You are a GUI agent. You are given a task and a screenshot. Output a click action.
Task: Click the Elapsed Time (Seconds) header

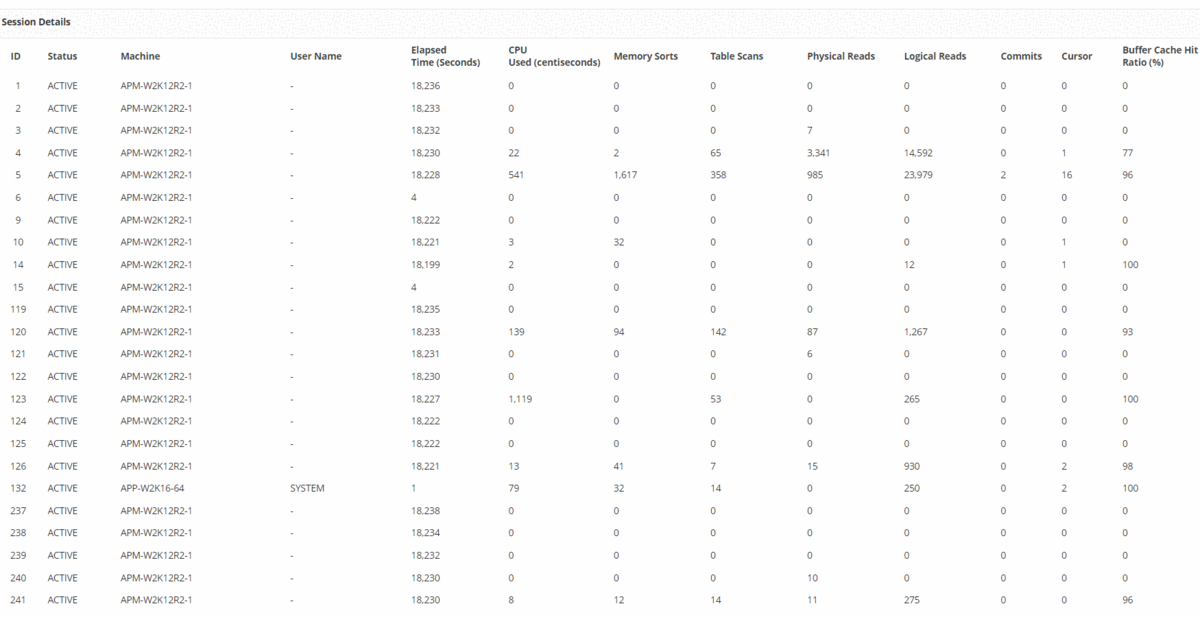click(x=445, y=56)
